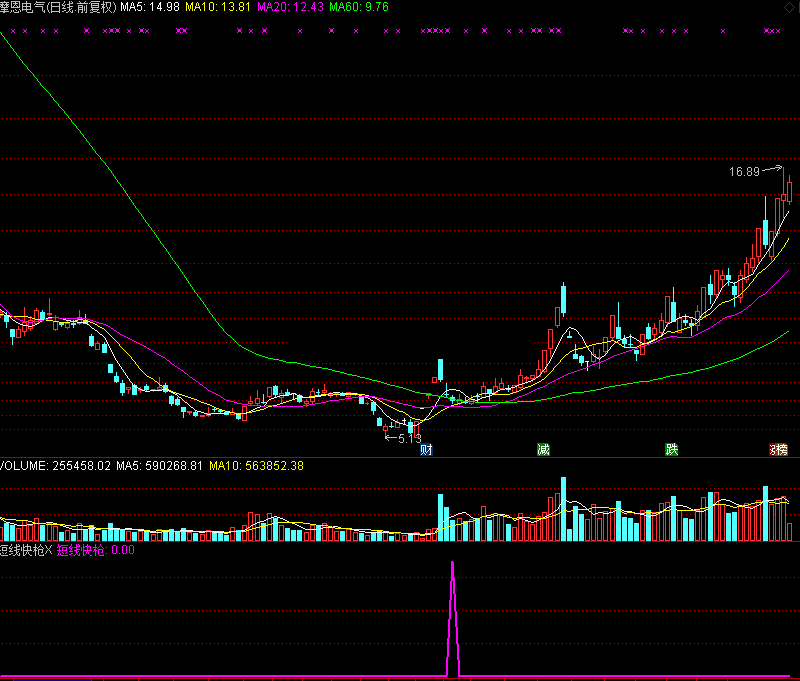Viewport: 800px width, 681px height.
Task: Click the blue 财 info marker
Action: [426, 449]
